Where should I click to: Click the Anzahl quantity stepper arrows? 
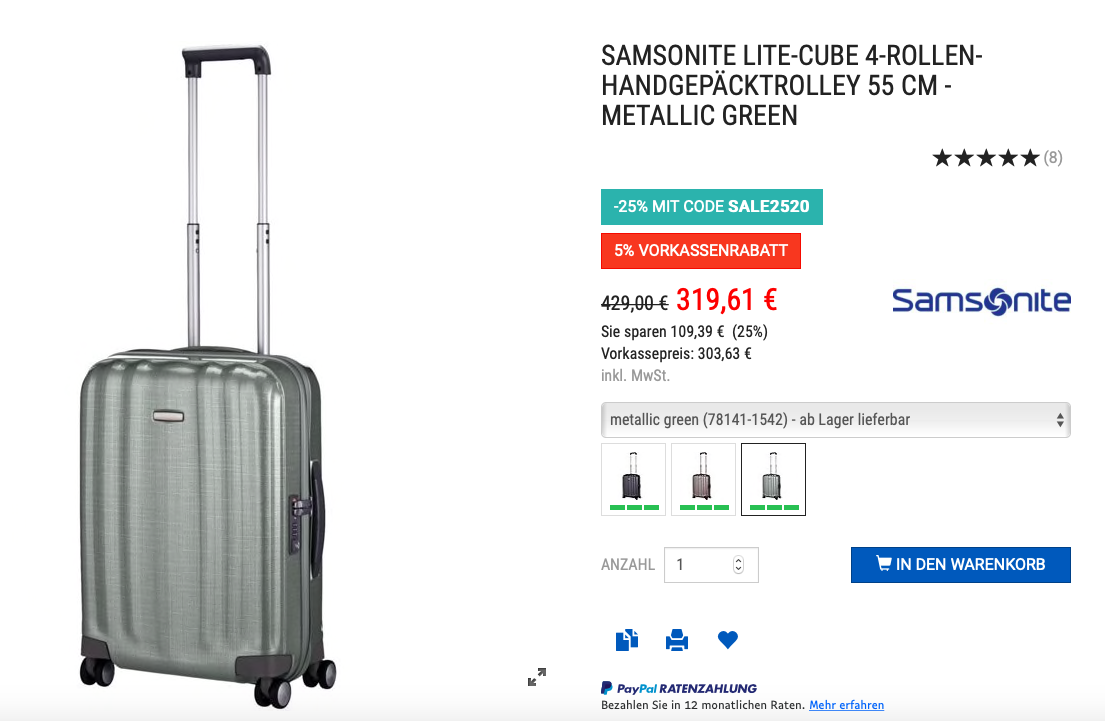click(739, 565)
